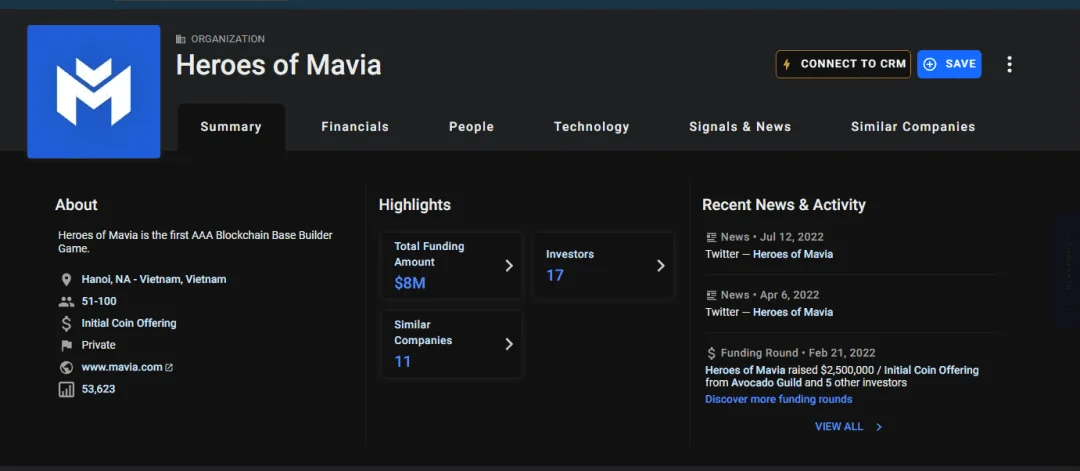The height and width of the screenshot is (471, 1080).
Task: Click the dollar sign funding type icon
Action: point(66,323)
